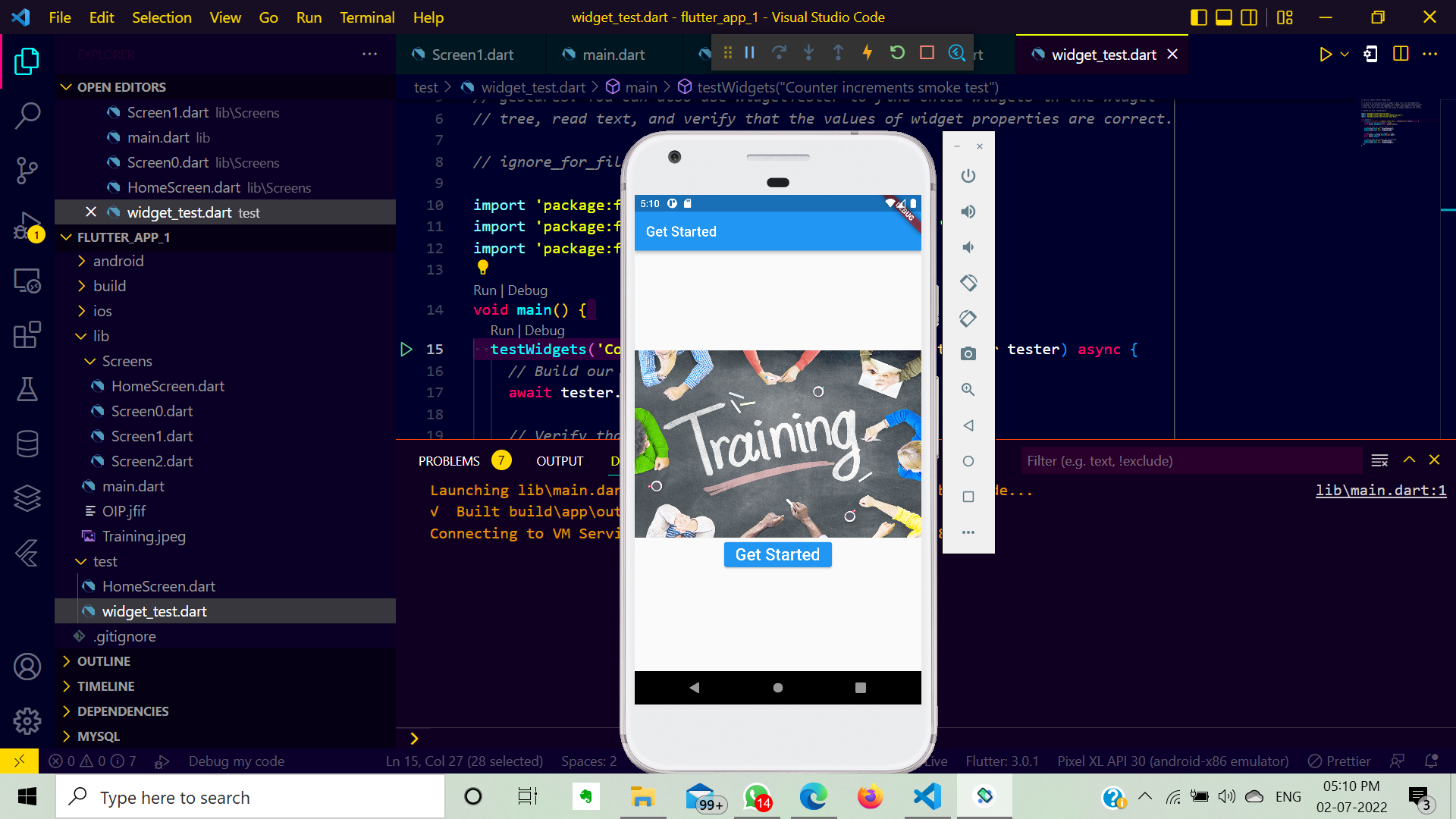Open the Extensions view
The image size is (1456, 819).
pyautogui.click(x=27, y=334)
